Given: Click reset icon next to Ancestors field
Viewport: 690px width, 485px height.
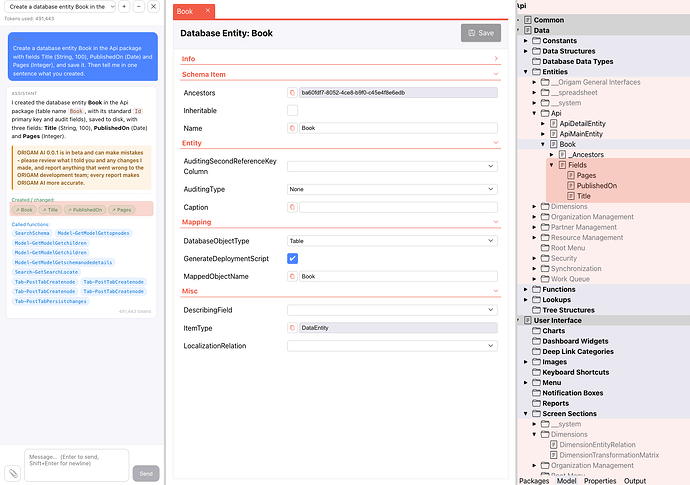Looking at the screenshot, I should click(292, 92).
